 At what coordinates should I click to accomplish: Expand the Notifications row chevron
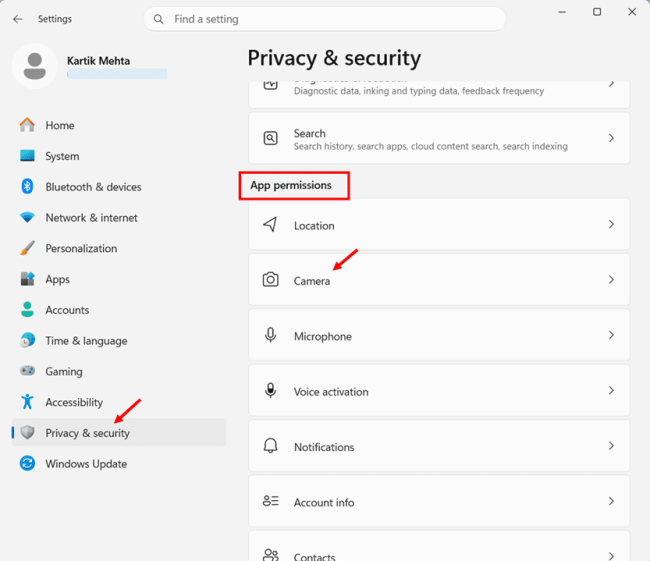click(611, 446)
